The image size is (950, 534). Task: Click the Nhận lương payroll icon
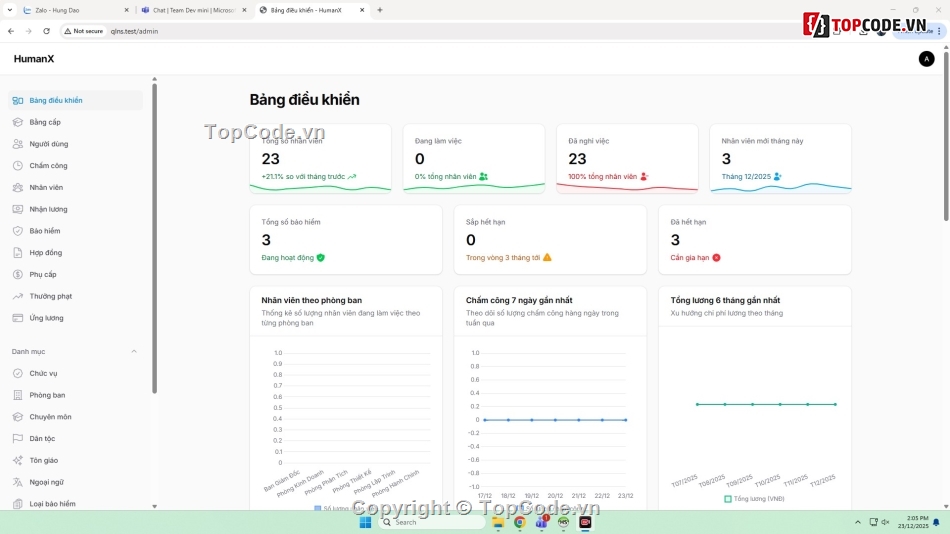click(x=18, y=209)
